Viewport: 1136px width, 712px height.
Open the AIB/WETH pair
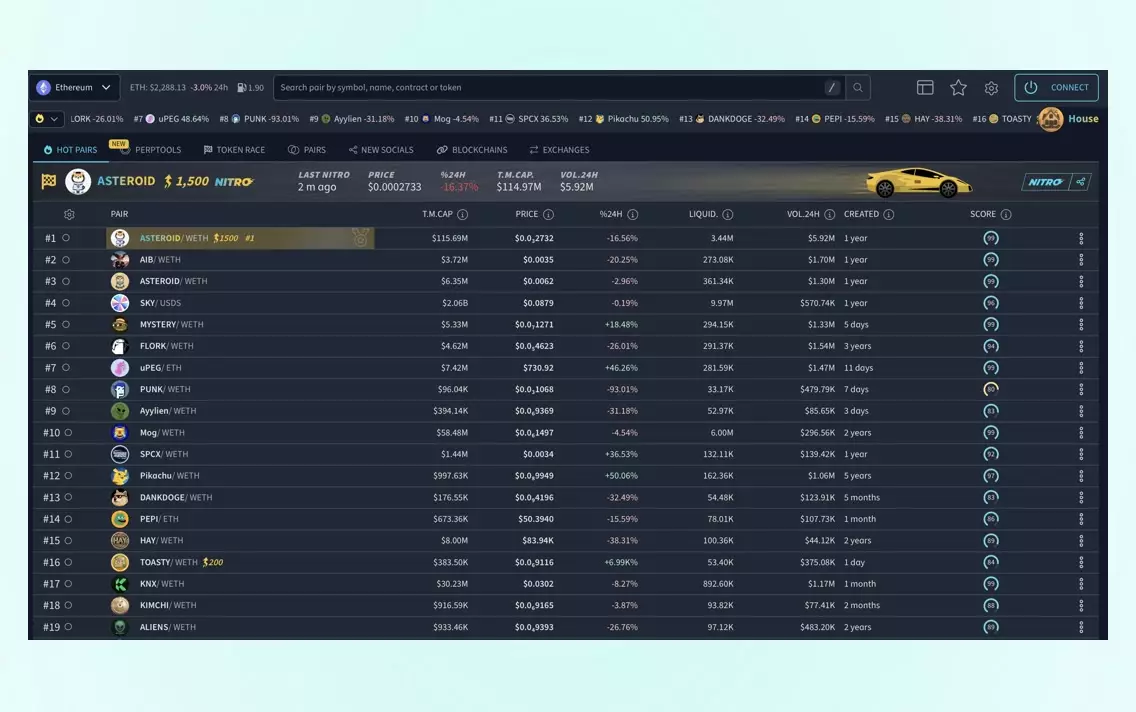click(160, 259)
